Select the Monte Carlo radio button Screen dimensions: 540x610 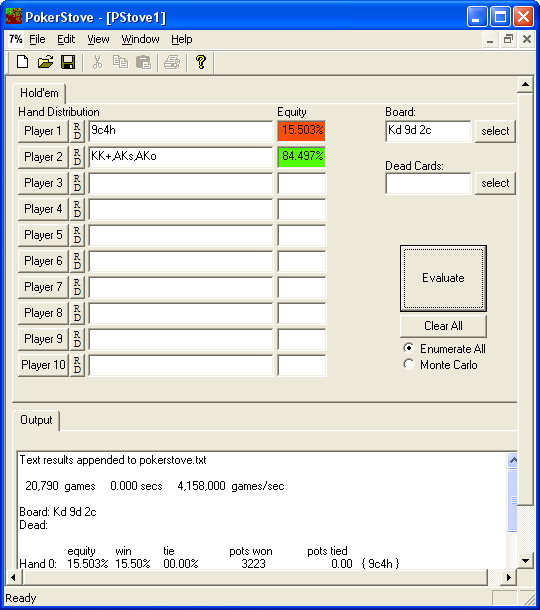pyautogui.click(x=409, y=365)
